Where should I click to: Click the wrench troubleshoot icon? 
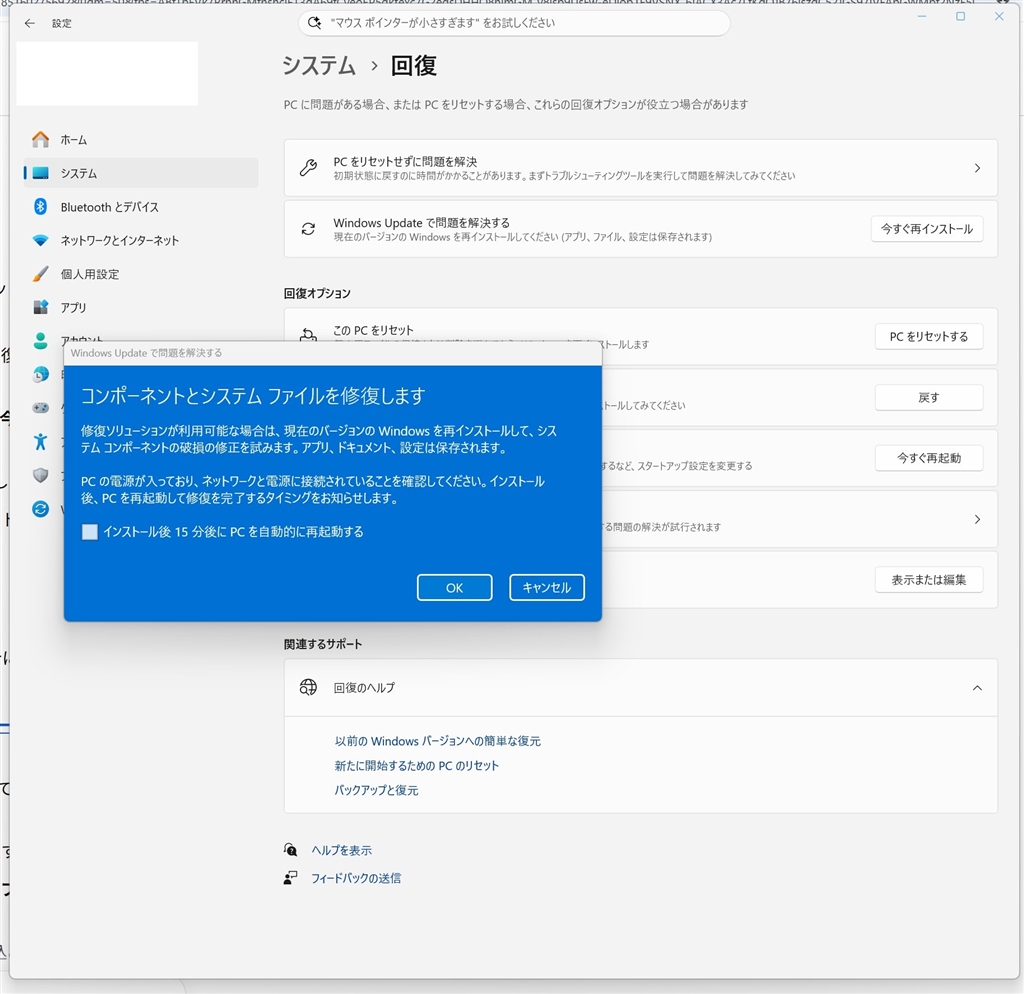pyautogui.click(x=308, y=168)
